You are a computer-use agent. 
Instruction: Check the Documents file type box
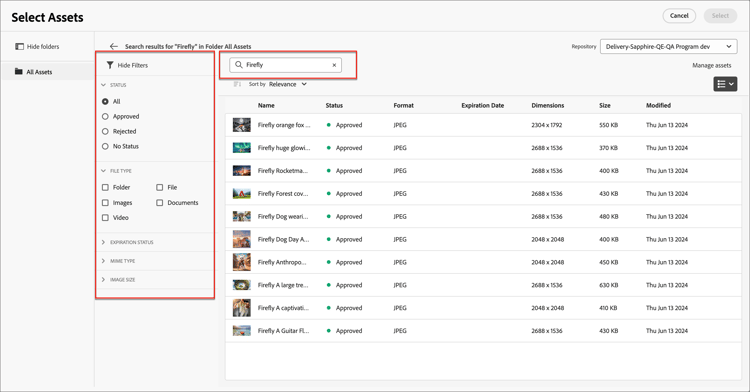click(160, 203)
